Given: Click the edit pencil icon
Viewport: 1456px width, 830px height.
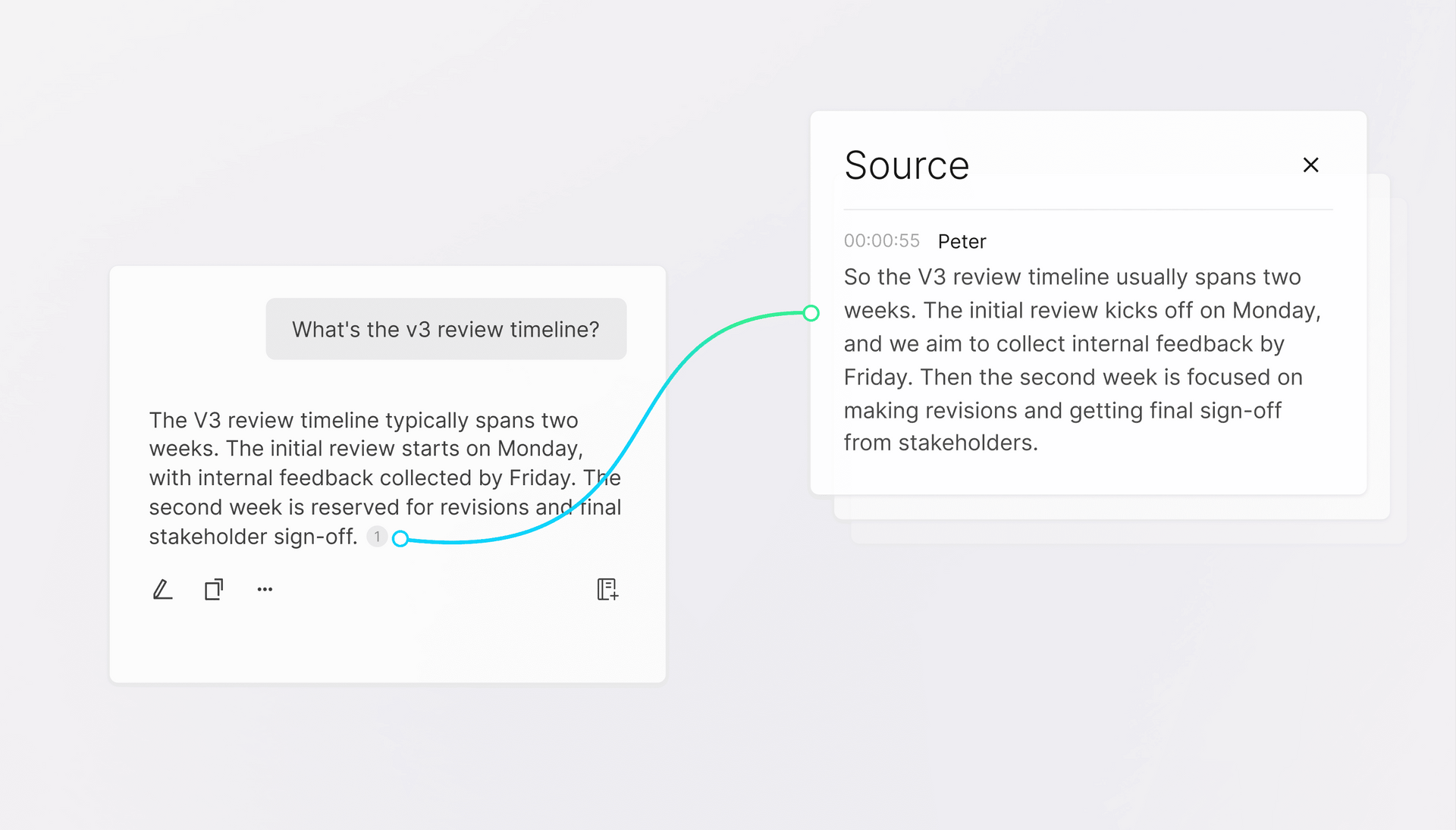Looking at the screenshot, I should point(162,589).
